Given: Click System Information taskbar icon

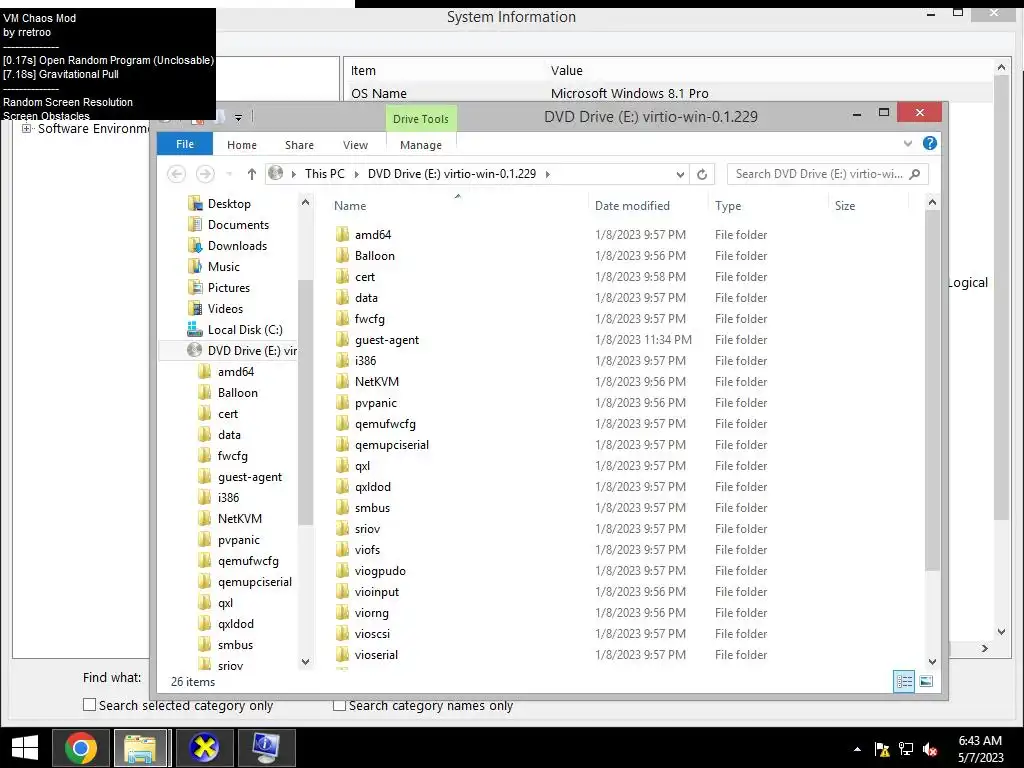Looking at the screenshot, I should [266, 748].
